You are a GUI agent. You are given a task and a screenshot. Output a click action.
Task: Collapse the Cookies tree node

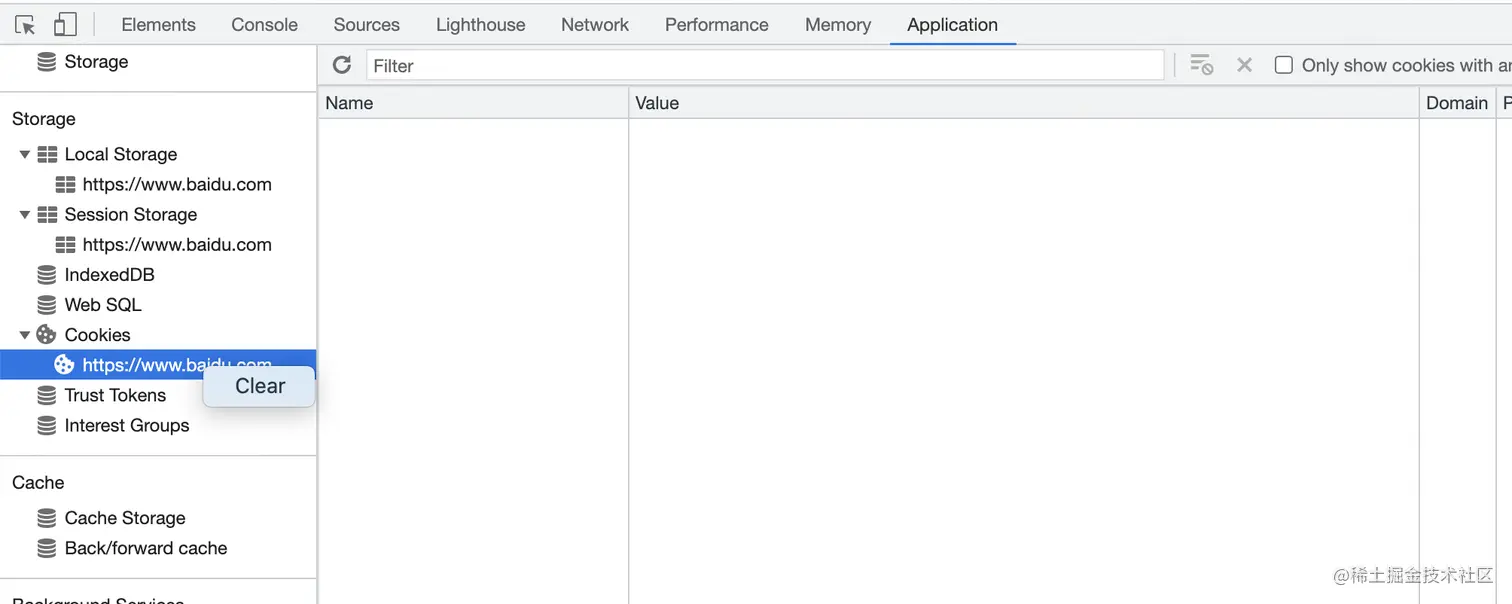tap(25, 335)
